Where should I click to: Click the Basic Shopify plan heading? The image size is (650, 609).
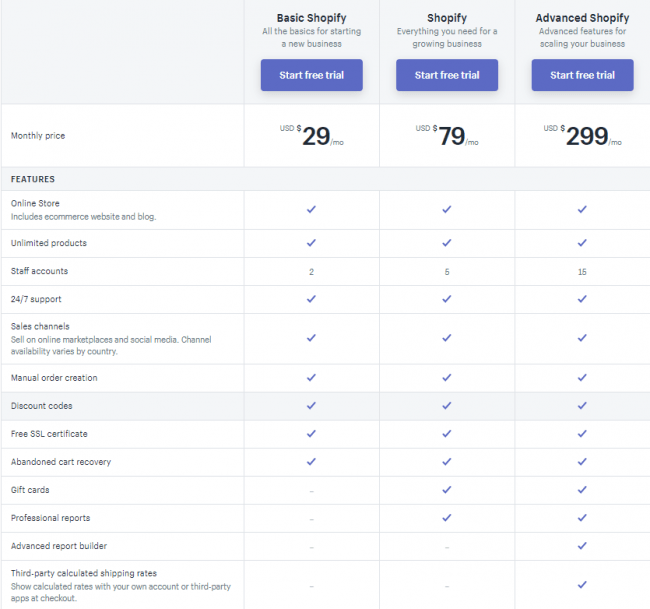pyautogui.click(x=311, y=18)
